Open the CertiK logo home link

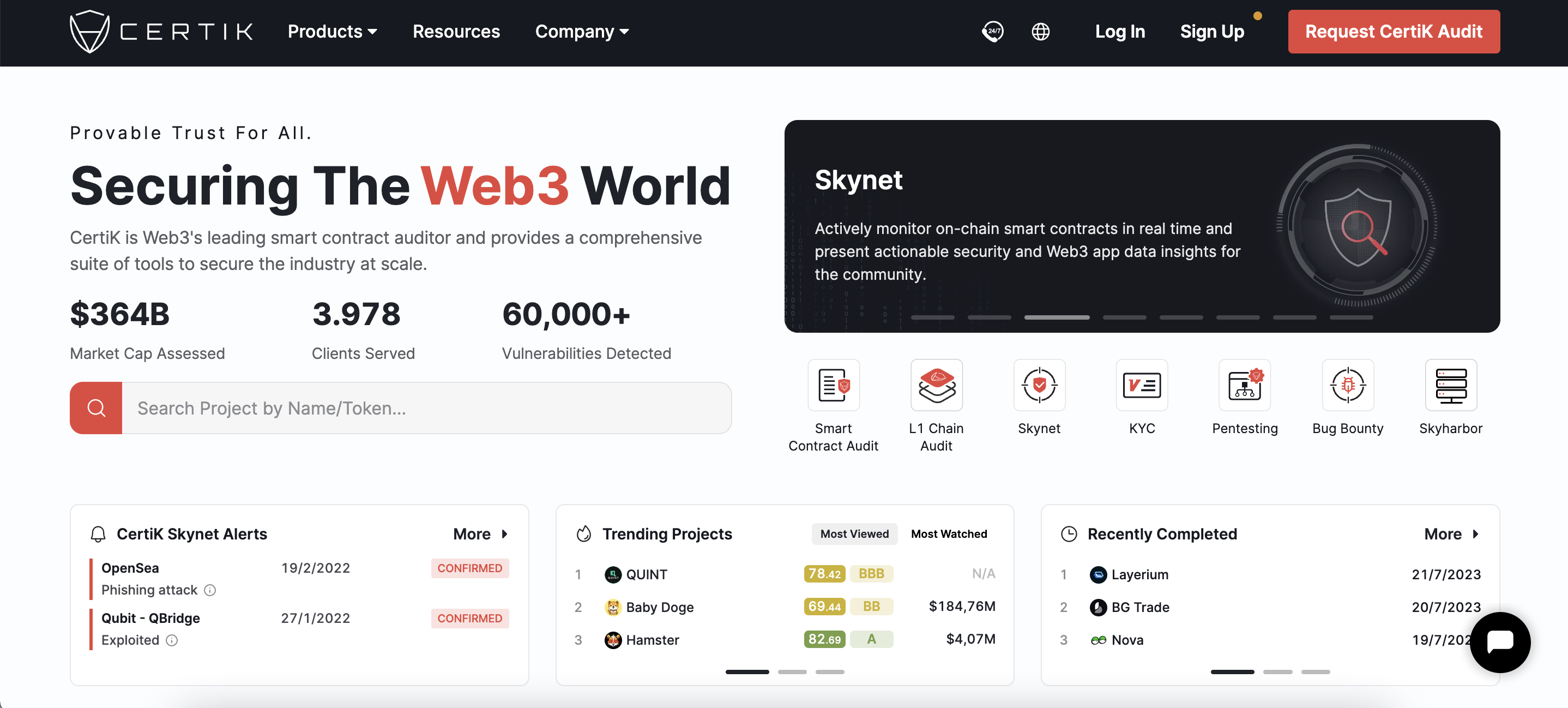point(161,32)
